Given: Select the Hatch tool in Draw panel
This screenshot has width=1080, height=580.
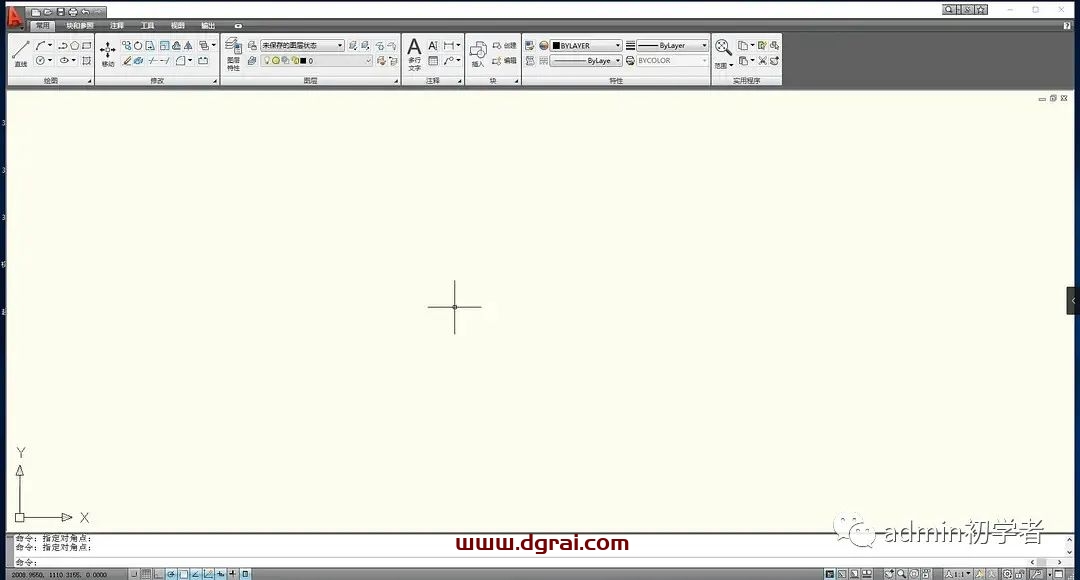Looking at the screenshot, I should coord(87,61).
